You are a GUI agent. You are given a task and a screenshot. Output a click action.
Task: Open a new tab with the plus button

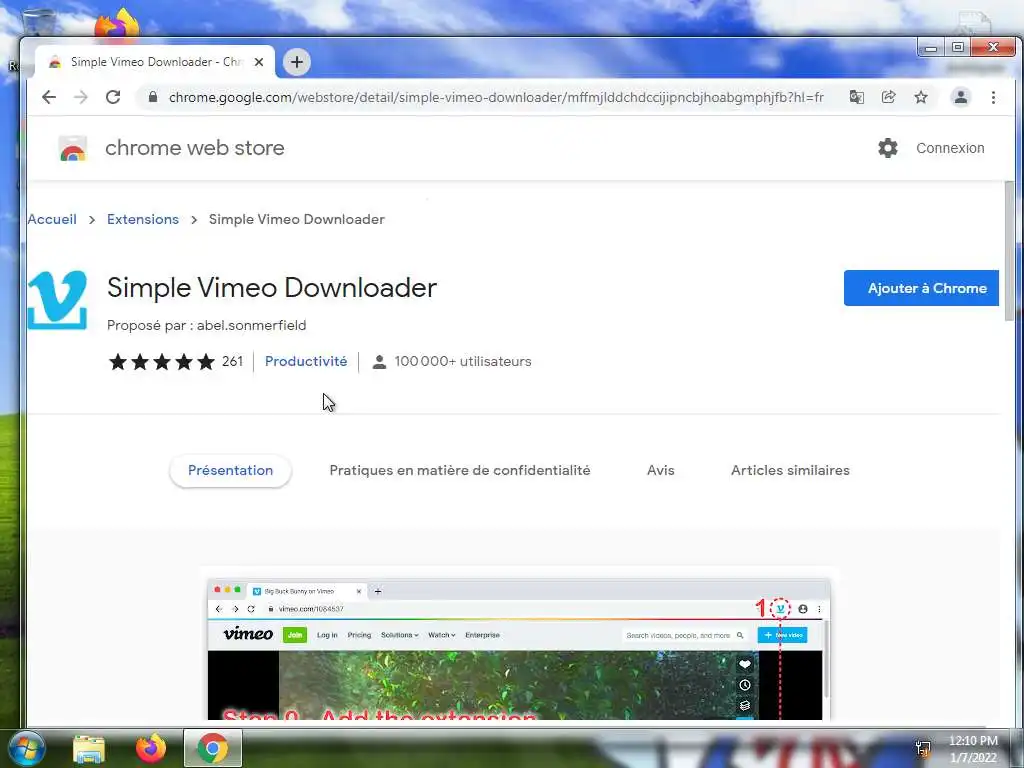[296, 62]
